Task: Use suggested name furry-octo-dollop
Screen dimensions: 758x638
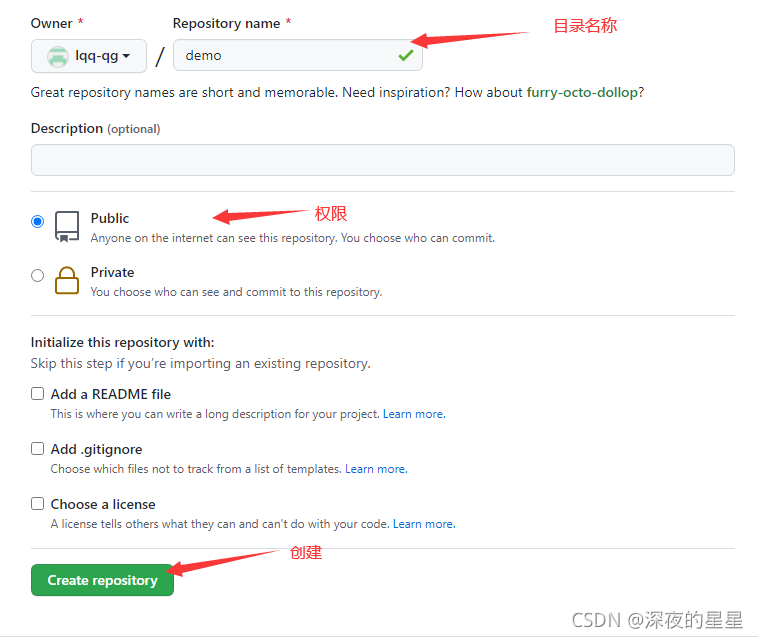Action: pyautogui.click(x=582, y=92)
